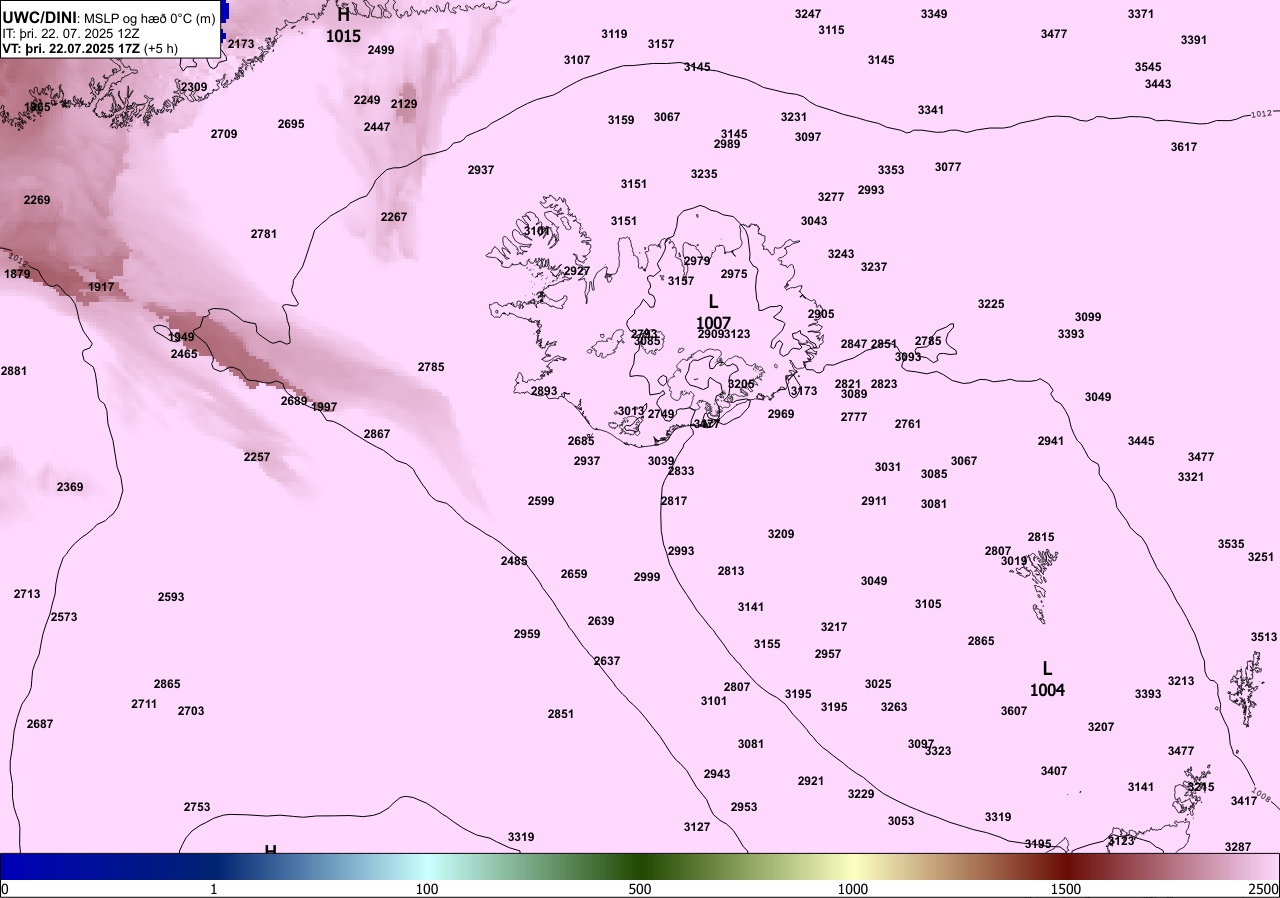
Task: Click the 2485 height value
Action: click(x=514, y=561)
